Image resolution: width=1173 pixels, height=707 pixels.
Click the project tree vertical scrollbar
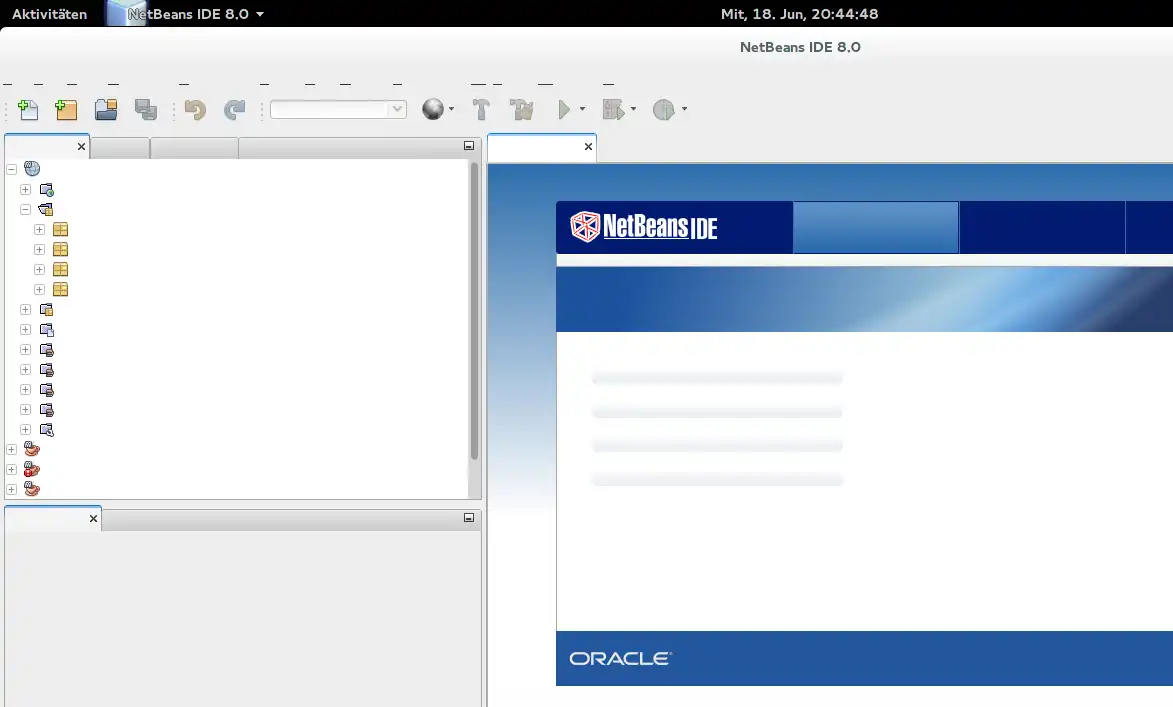(x=474, y=310)
